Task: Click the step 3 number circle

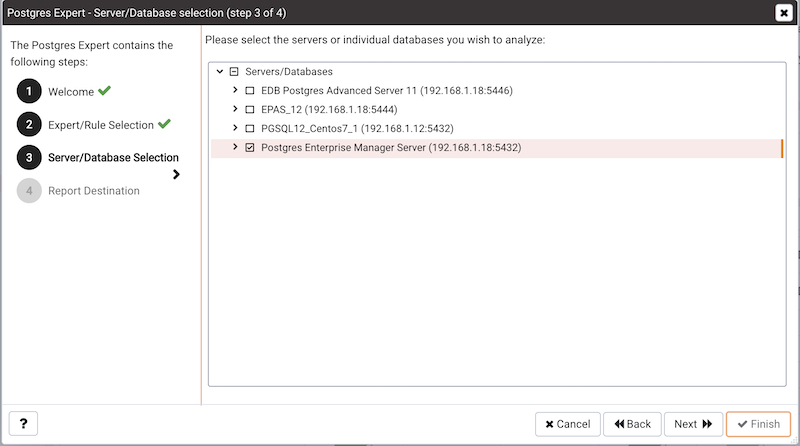Action: tap(29, 157)
